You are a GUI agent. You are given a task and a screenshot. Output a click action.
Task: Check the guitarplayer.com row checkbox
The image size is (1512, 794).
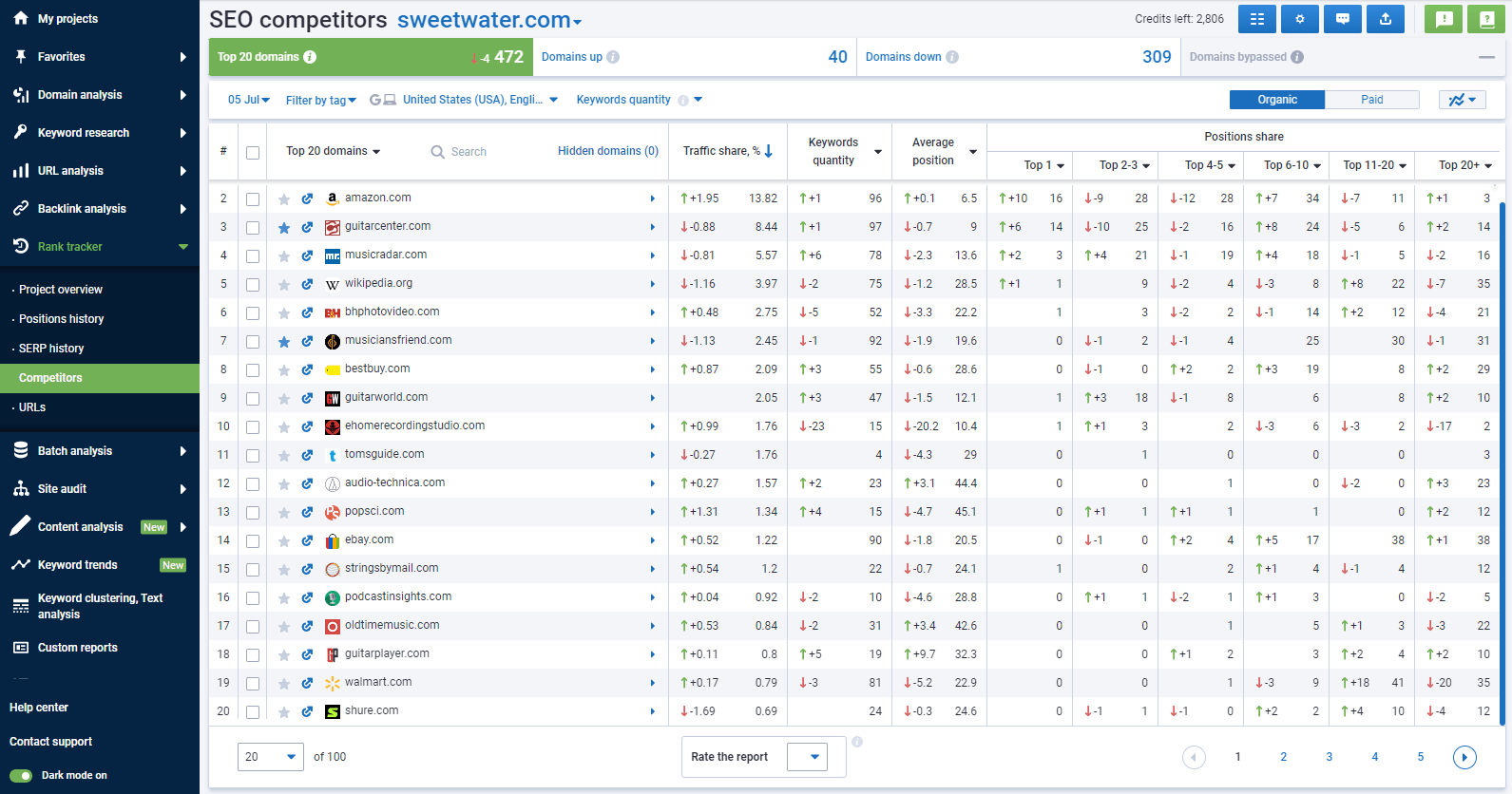(x=253, y=655)
